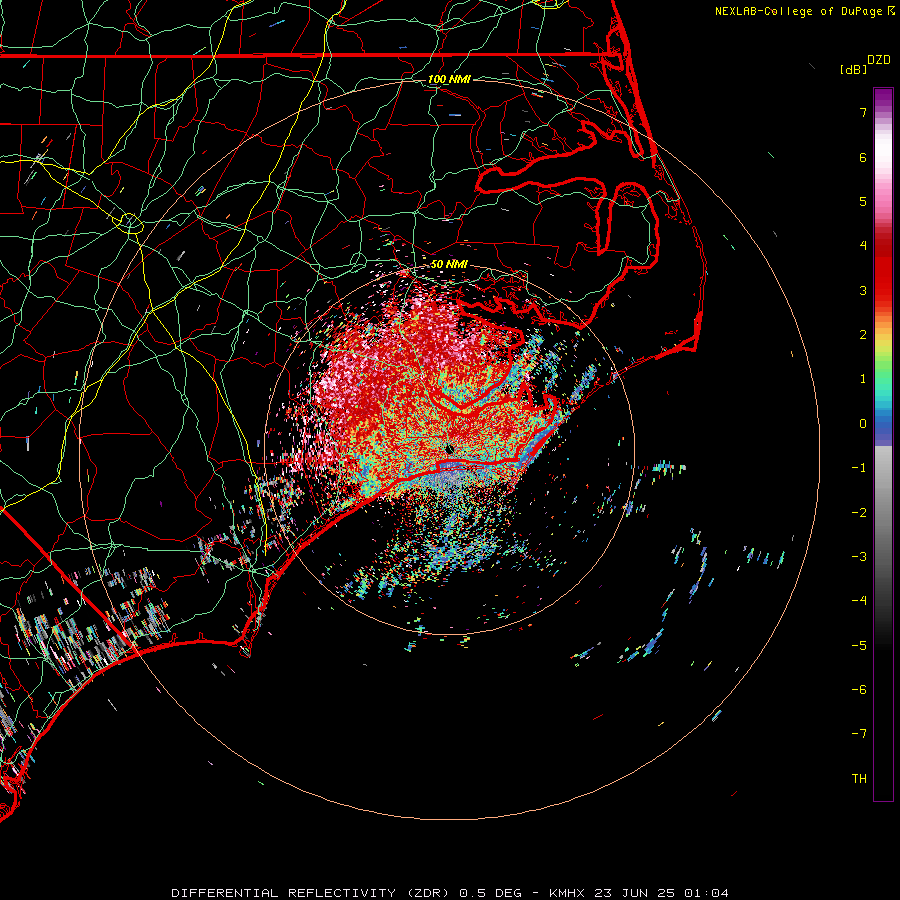Select the -3 value on the scale
Viewport: 900px width, 900px height.
pos(859,557)
